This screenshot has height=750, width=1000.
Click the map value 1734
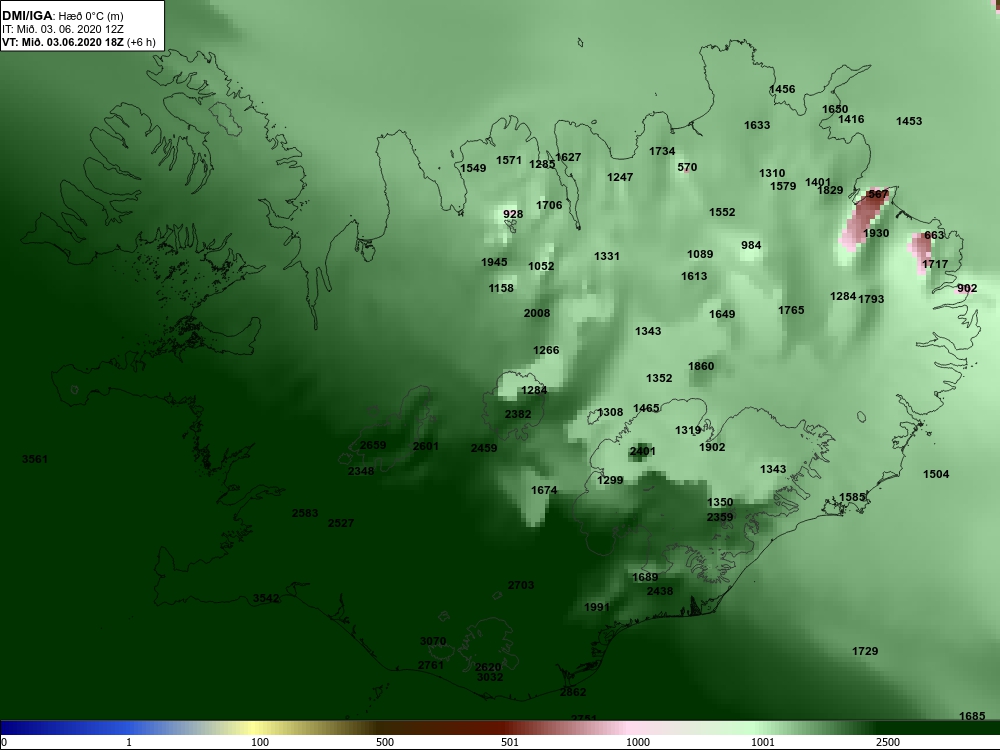[x=662, y=151]
